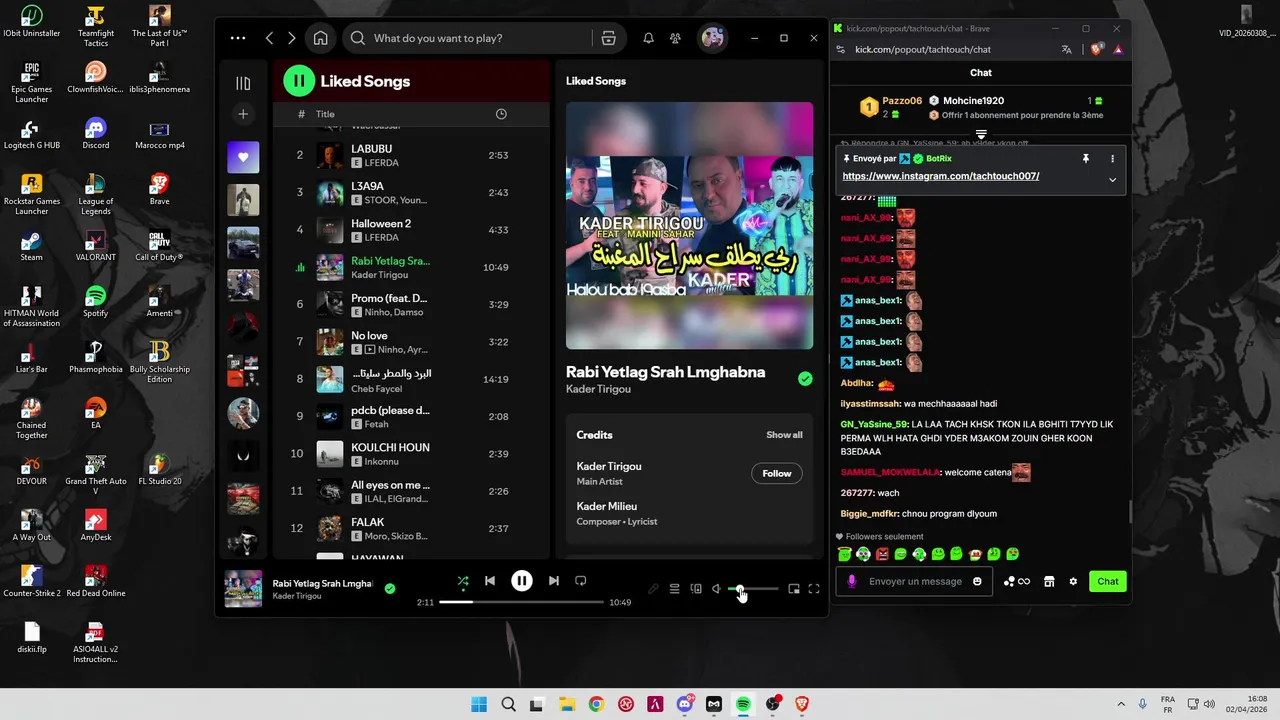The width and height of the screenshot is (1280, 720).
Task: Click the plus create playlist icon
Action: tap(243, 114)
